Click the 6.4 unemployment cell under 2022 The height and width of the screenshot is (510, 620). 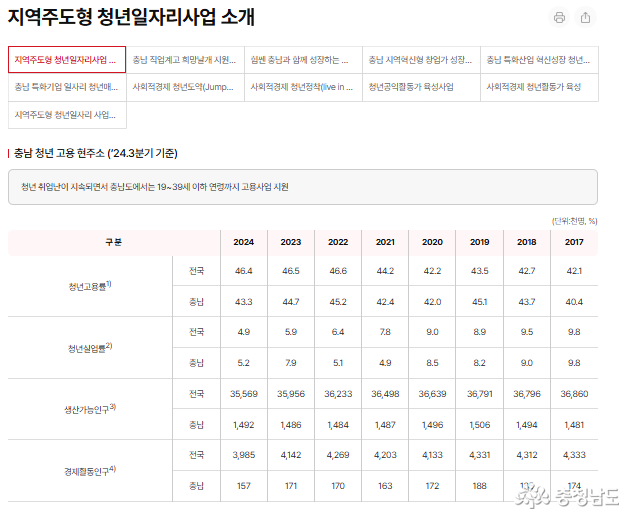[x=338, y=332]
